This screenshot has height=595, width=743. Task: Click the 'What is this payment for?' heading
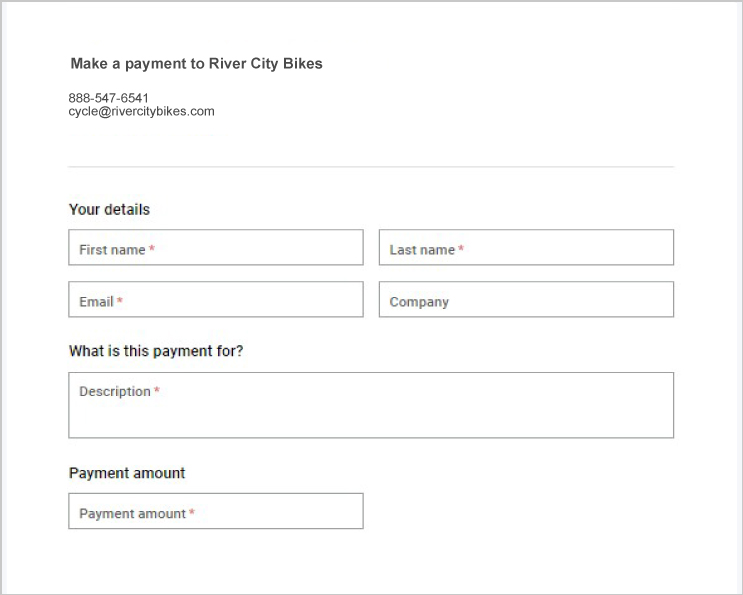coord(156,351)
